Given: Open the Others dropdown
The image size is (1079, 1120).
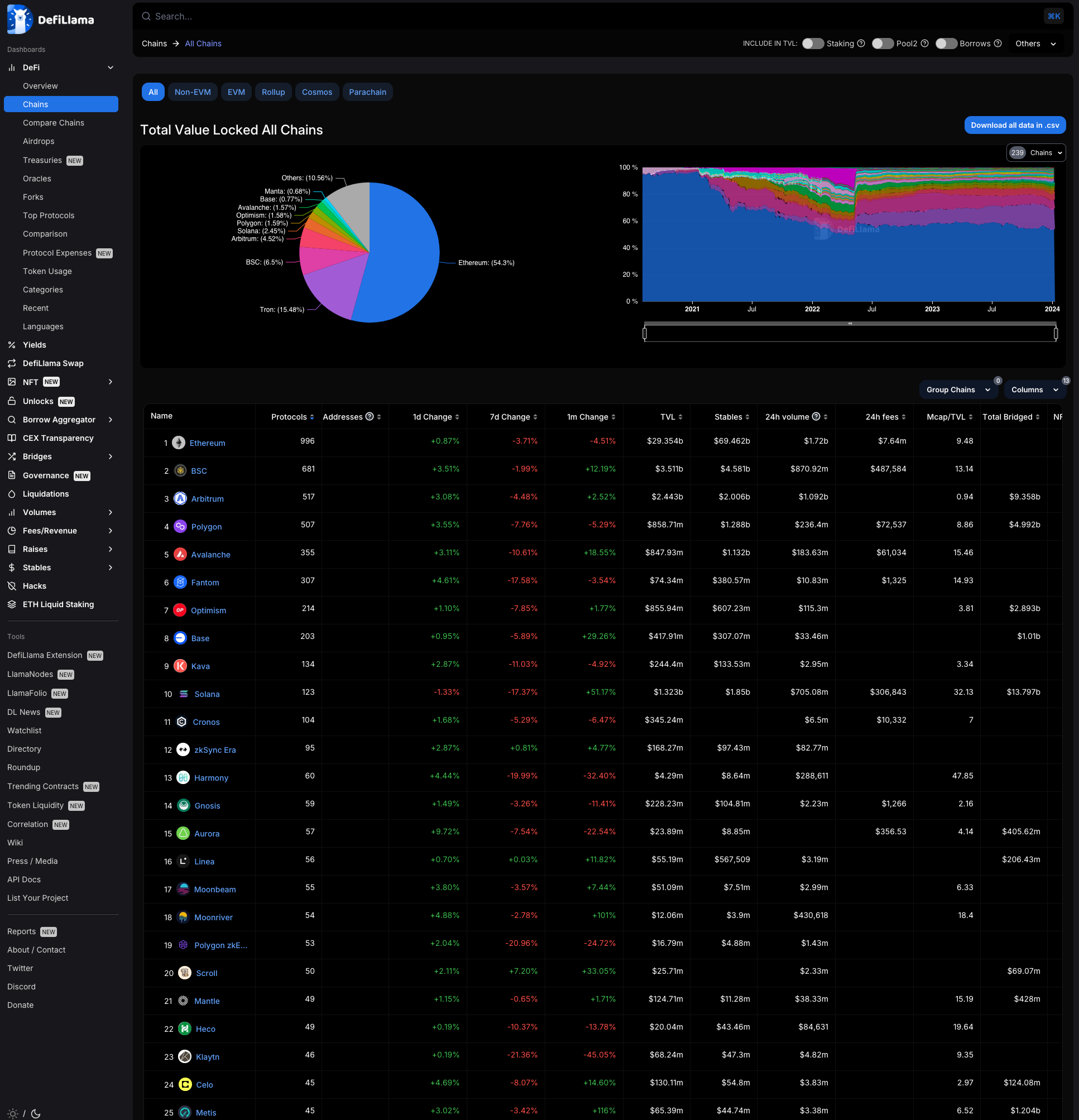Looking at the screenshot, I should (1035, 44).
